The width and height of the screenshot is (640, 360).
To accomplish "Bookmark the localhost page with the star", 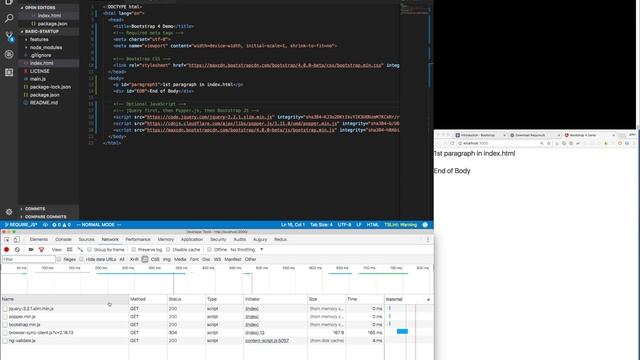I will pos(549,143).
